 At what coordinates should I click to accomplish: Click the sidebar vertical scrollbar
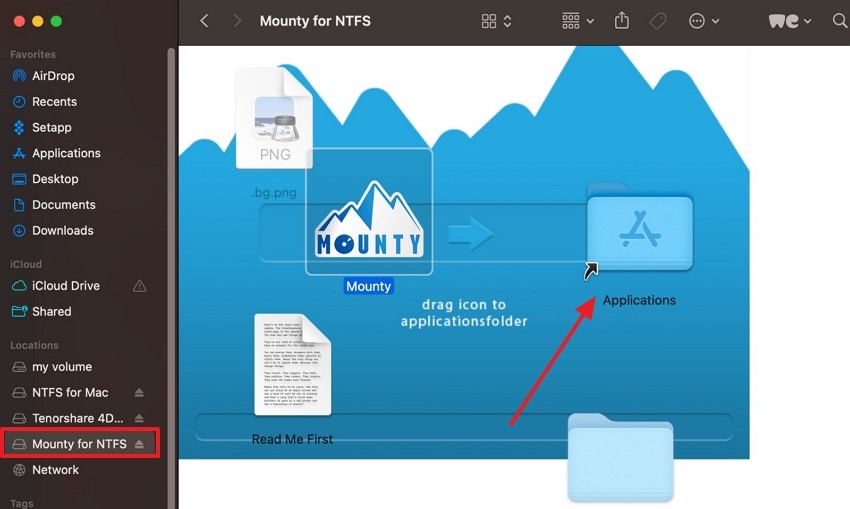pyautogui.click(x=171, y=276)
